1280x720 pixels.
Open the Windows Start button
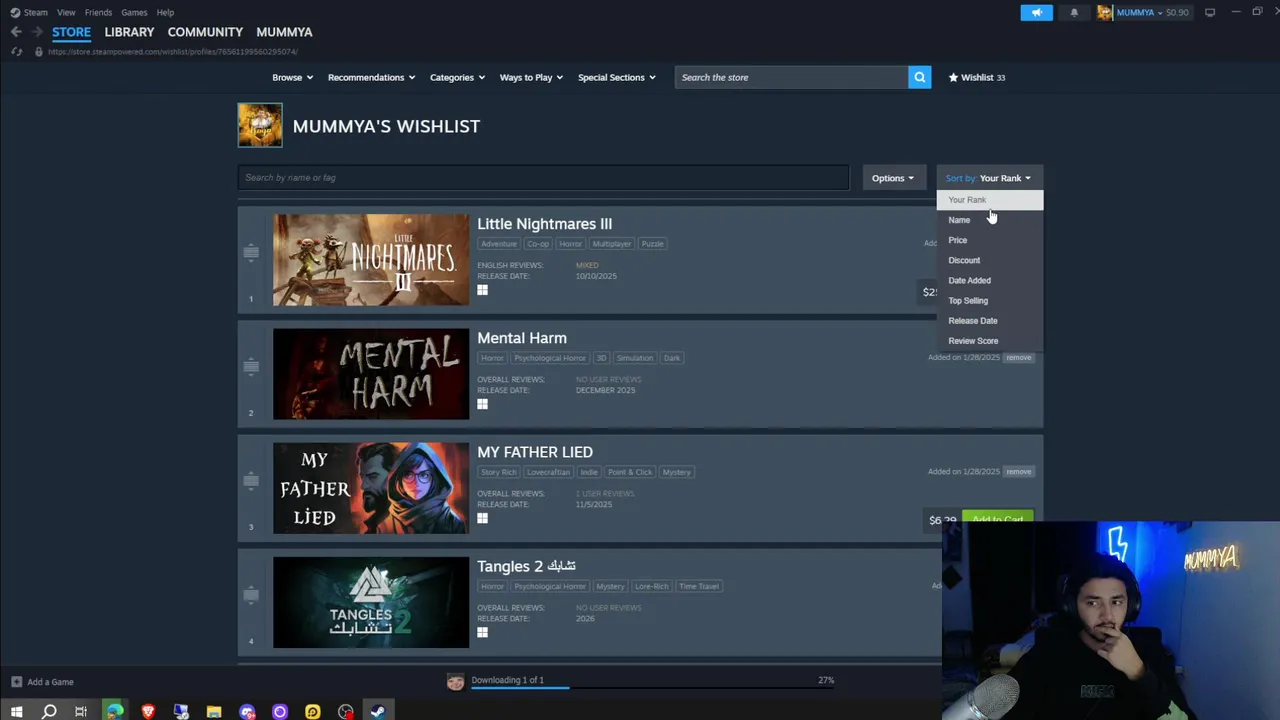point(16,711)
